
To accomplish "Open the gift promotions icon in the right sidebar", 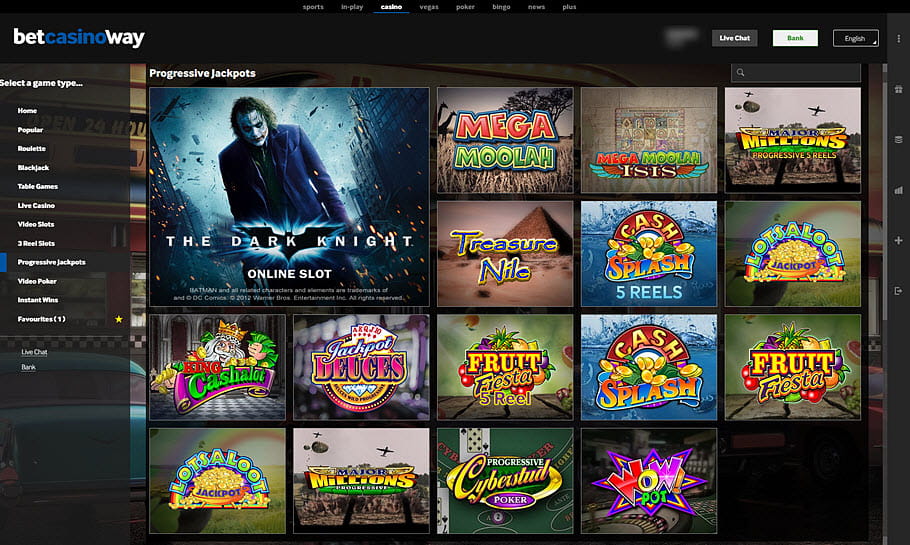I will (x=898, y=89).
